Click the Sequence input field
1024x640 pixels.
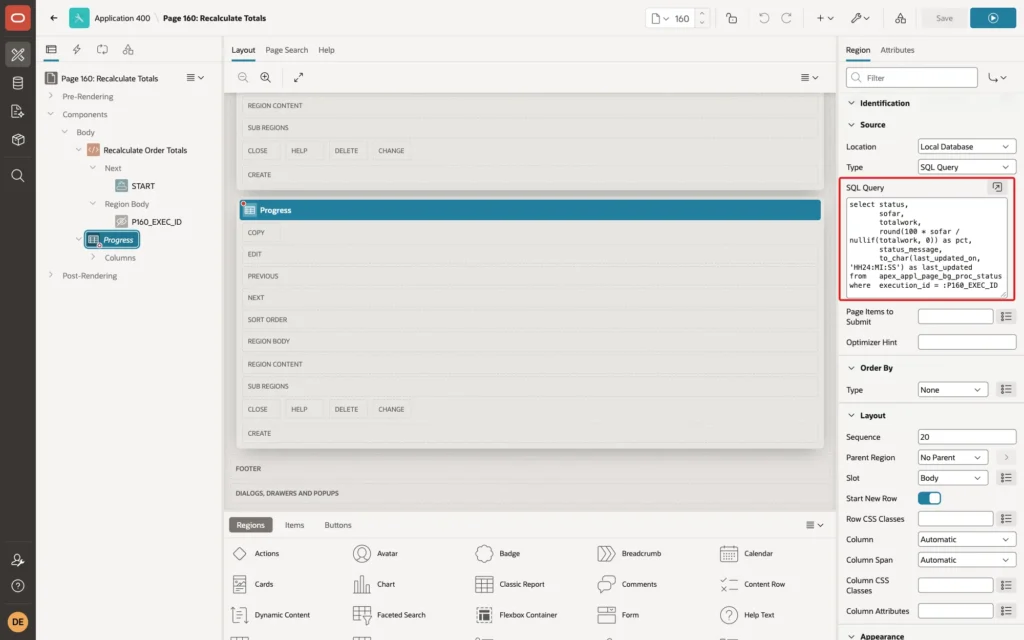[x=966, y=437]
